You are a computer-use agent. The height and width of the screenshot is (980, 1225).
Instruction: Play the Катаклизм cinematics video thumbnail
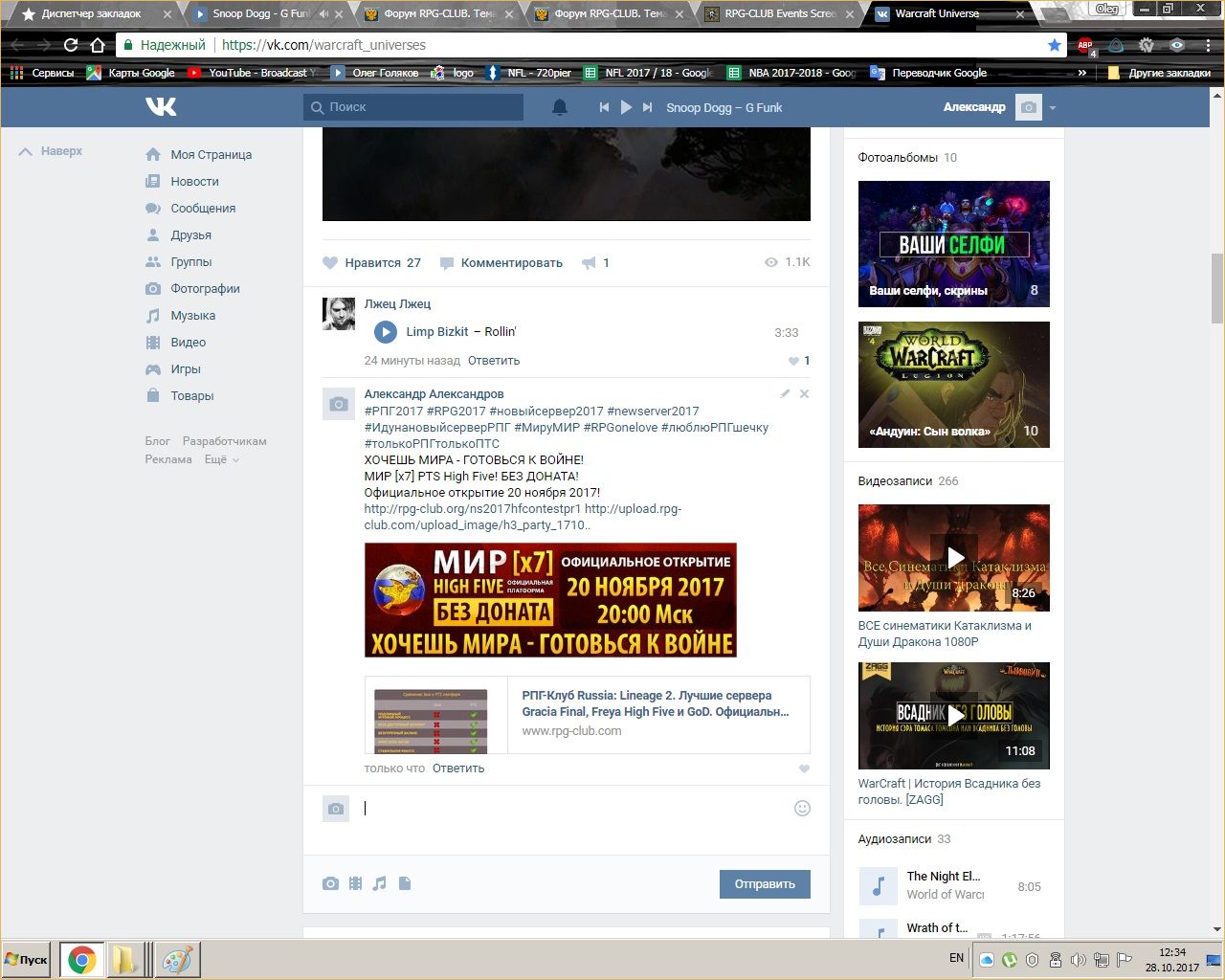pyautogui.click(x=954, y=557)
